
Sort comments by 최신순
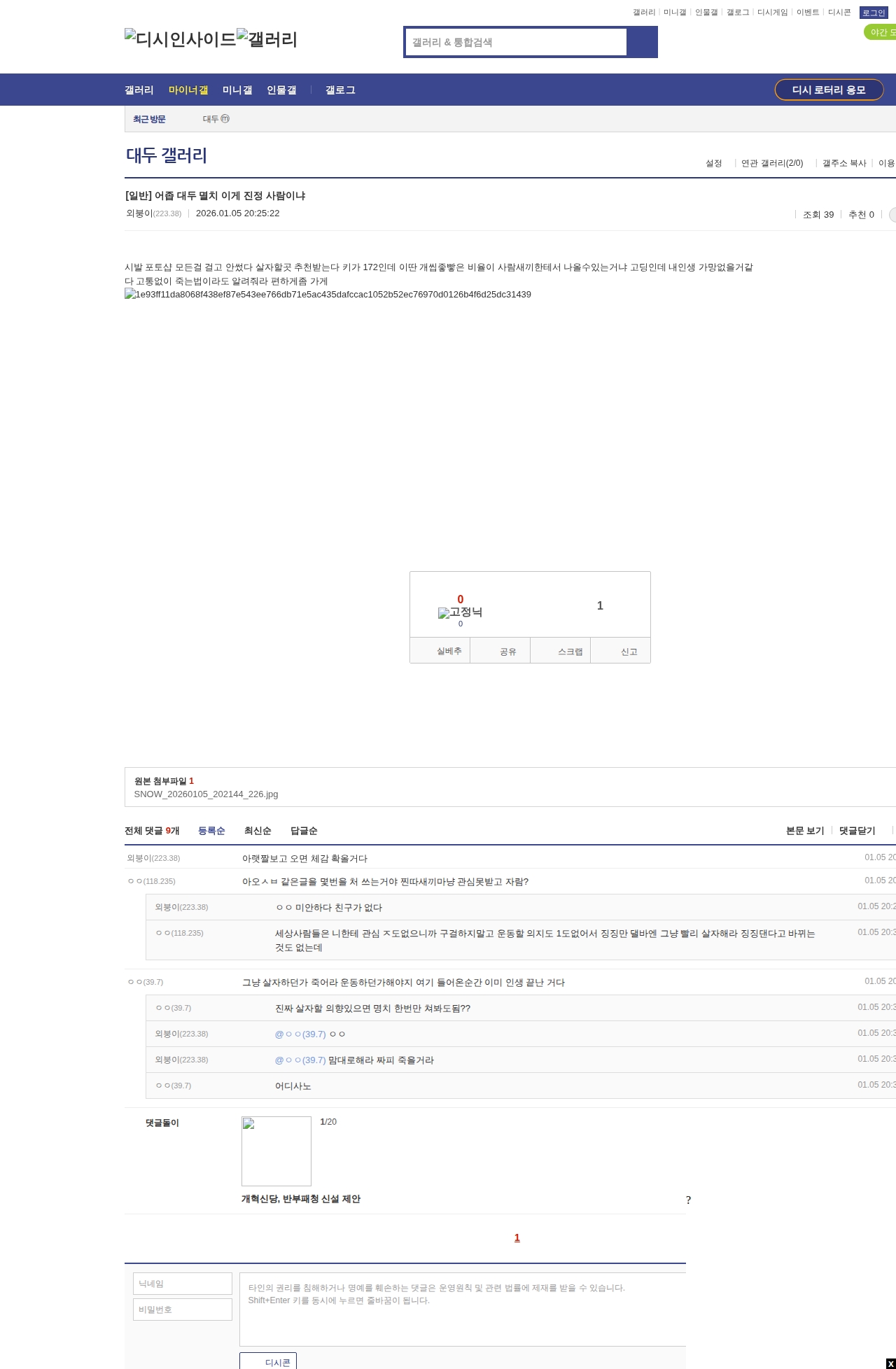[258, 831]
